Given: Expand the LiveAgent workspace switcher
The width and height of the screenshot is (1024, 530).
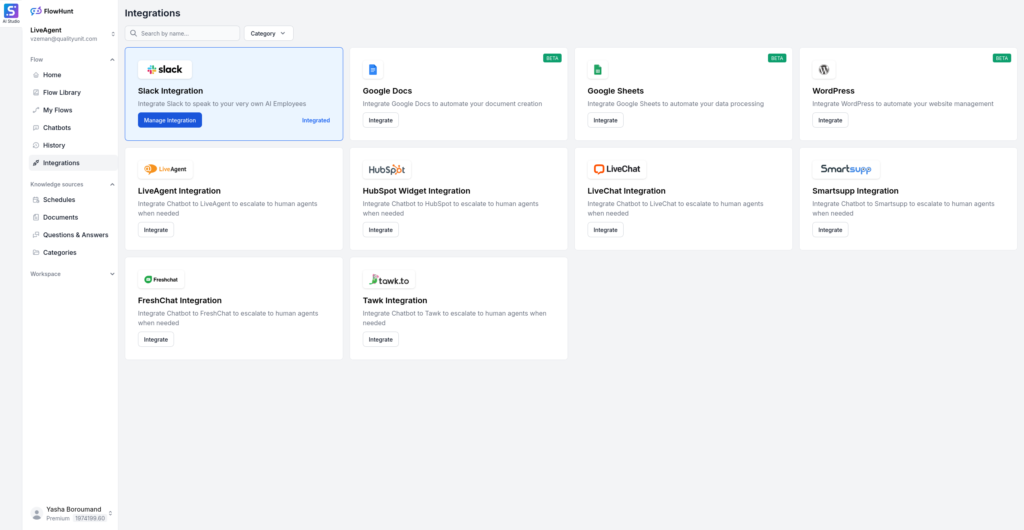Looking at the screenshot, I should tap(111, 34).
